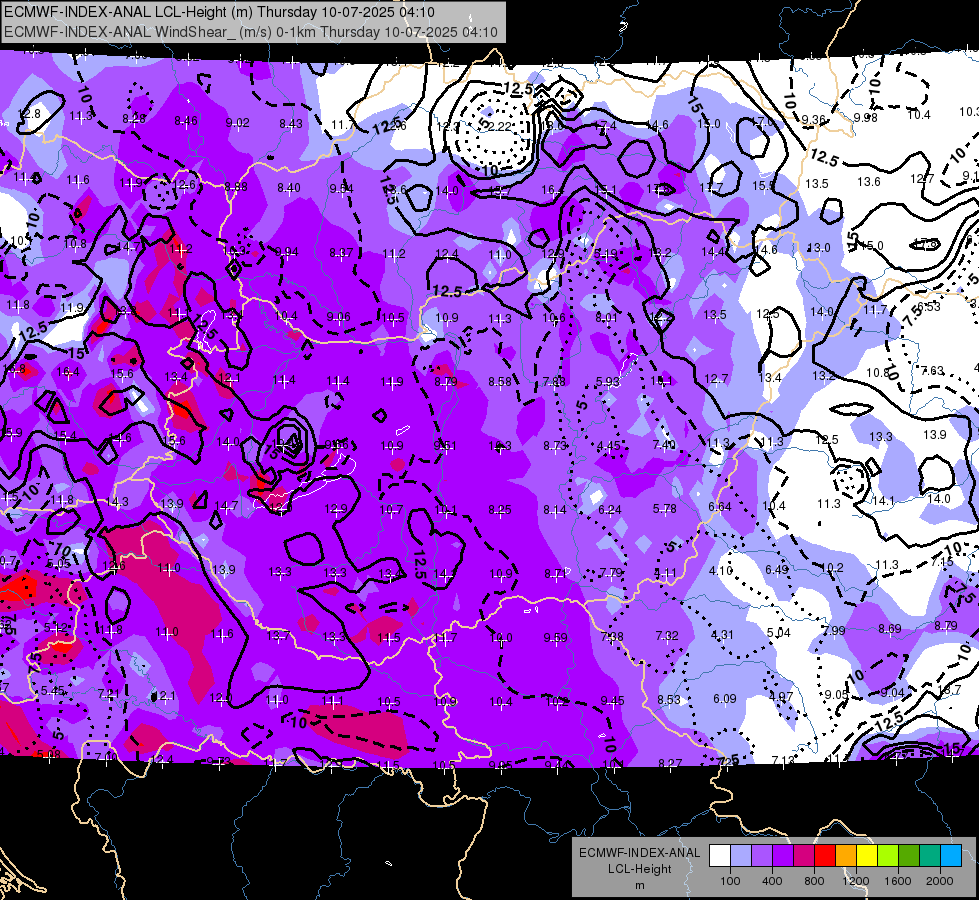This screenshot has height=900, width=979.
Task: Click the wind shear value 9.94
Action: point(287,252)
